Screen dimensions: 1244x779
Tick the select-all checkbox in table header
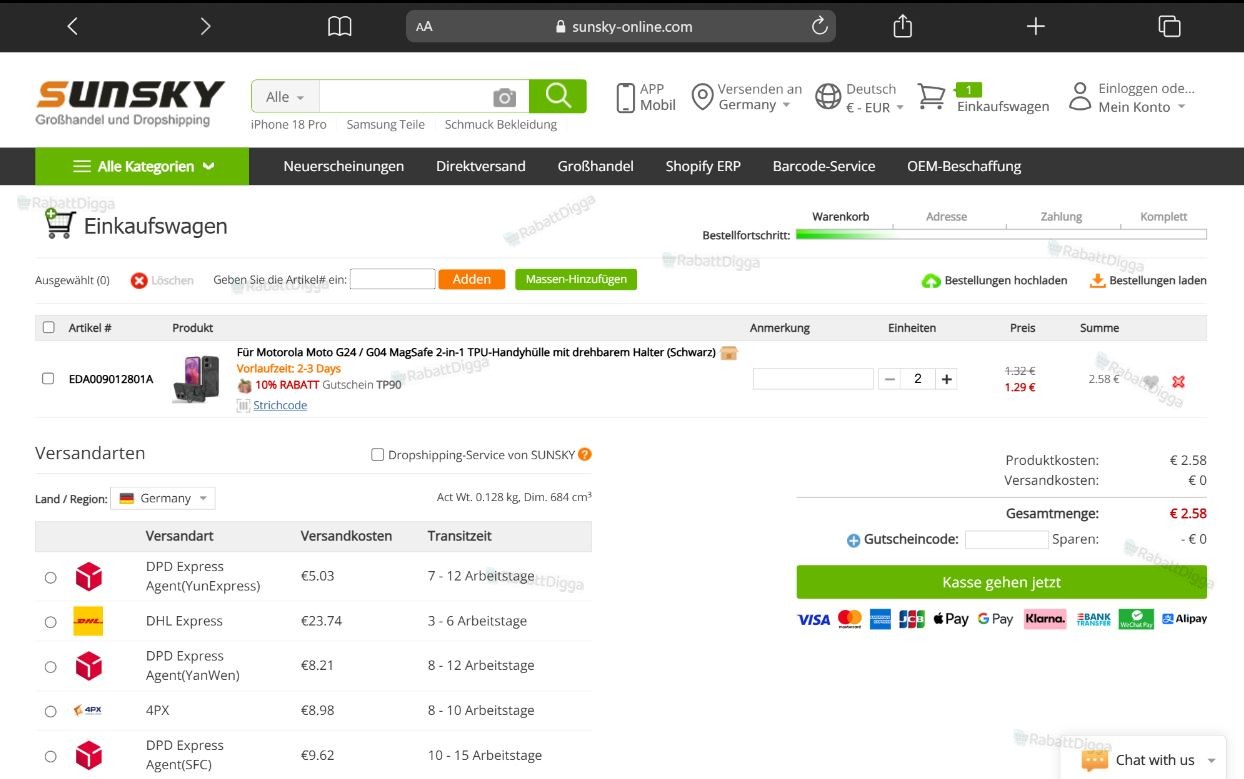pos(48,327)
